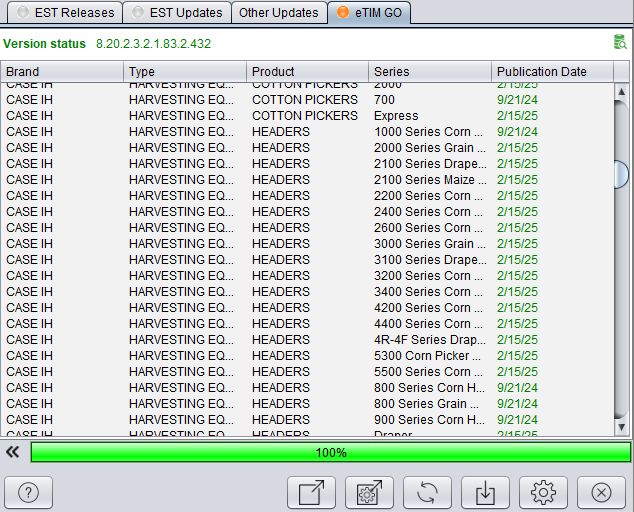Click the database search icon near Version status
The width and height of the screenshot is (634, 512).
(619, 42)
